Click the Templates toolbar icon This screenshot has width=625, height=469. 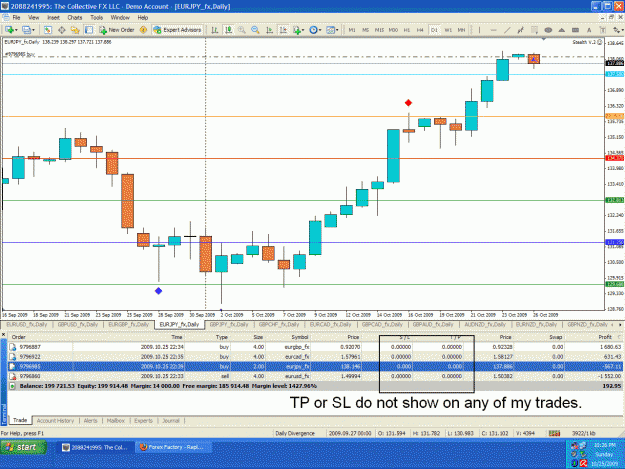click(x=330, y=30)
